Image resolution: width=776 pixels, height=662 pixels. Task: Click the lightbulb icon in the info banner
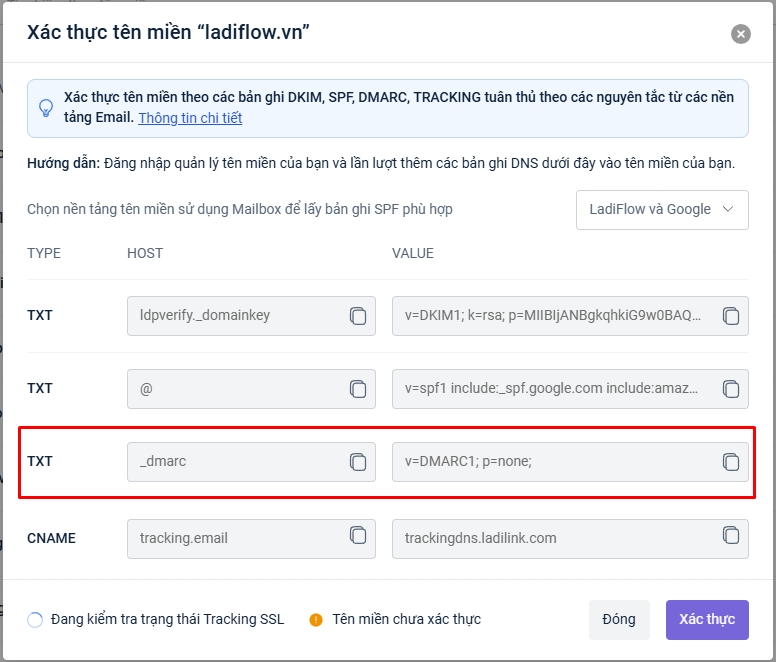point(46,108)
